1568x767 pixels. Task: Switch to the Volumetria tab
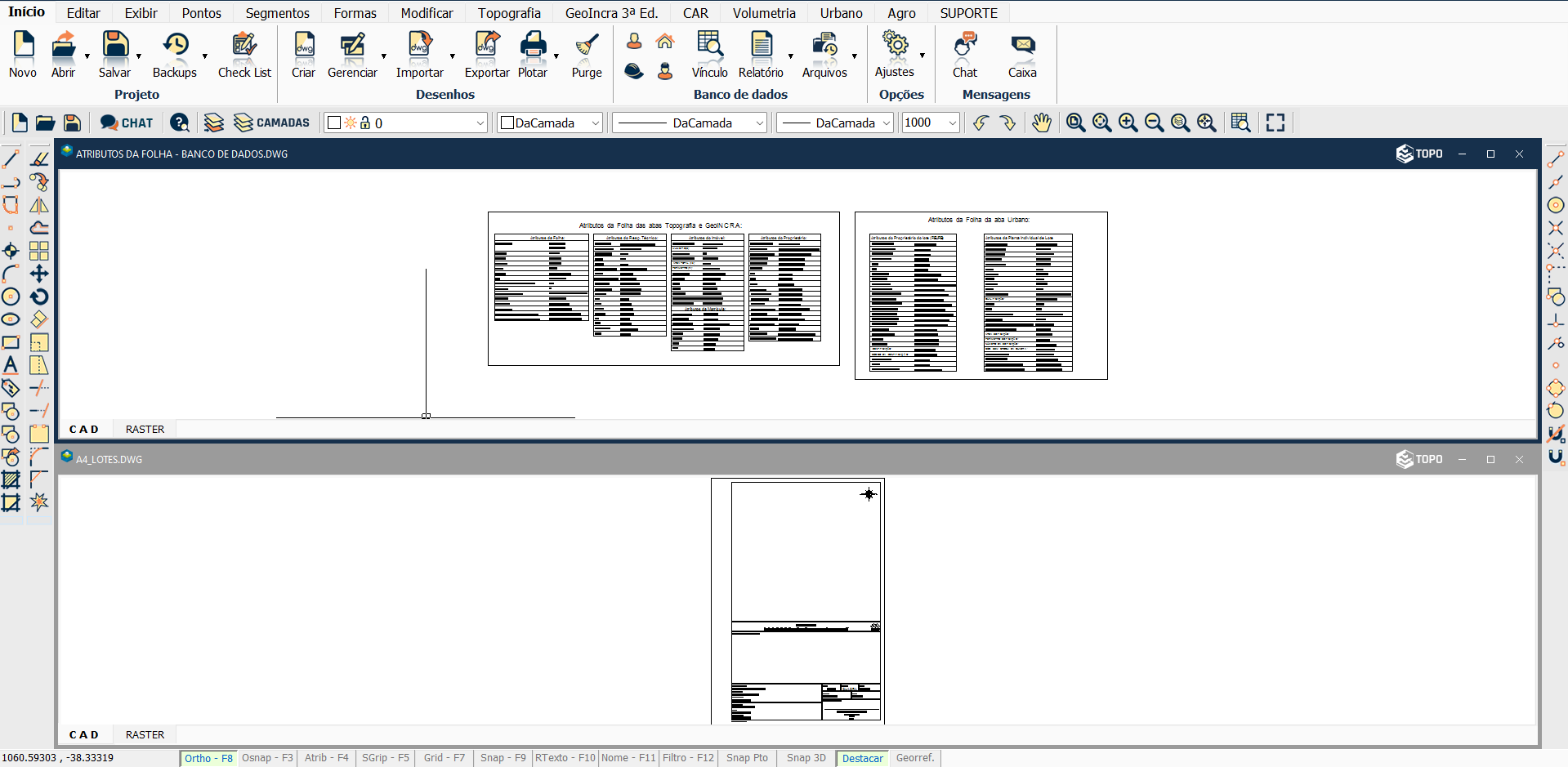click(763, 13)
